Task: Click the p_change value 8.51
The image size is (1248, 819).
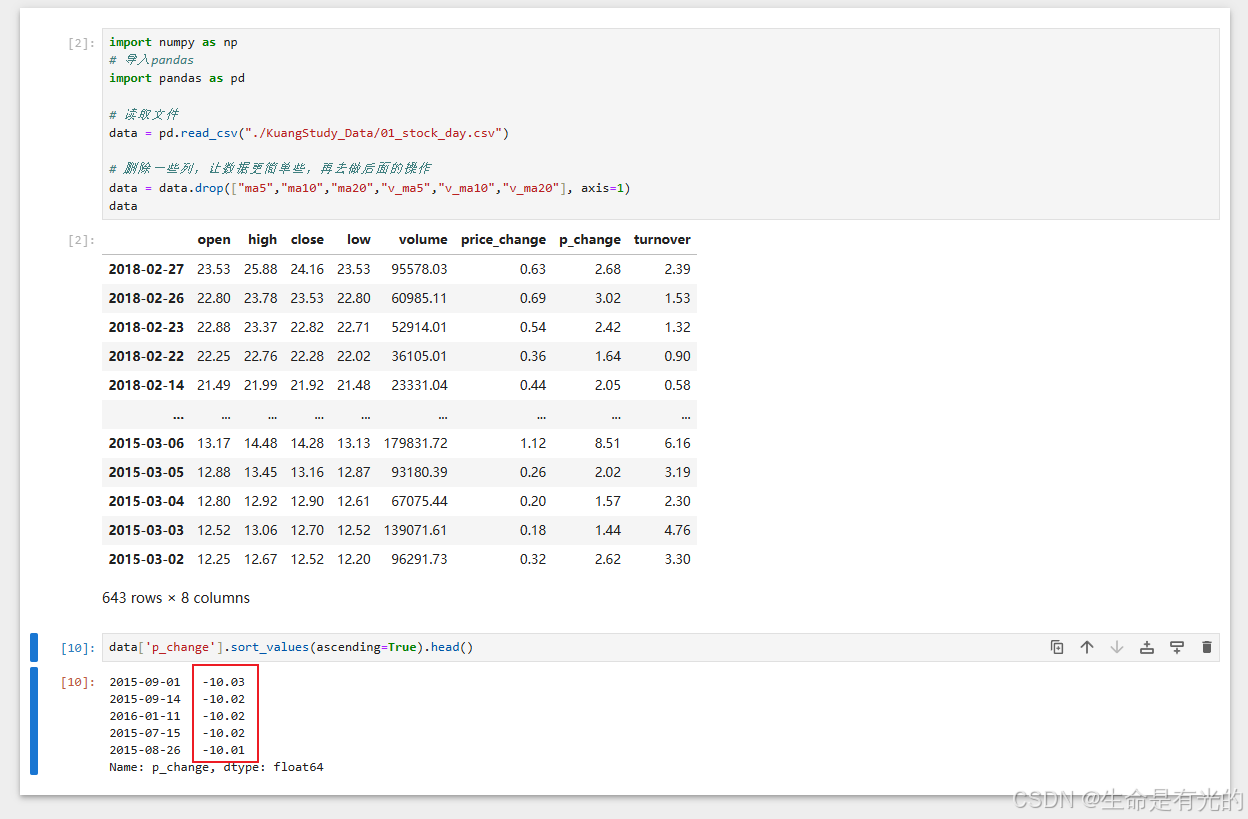Action: [607, 443]
